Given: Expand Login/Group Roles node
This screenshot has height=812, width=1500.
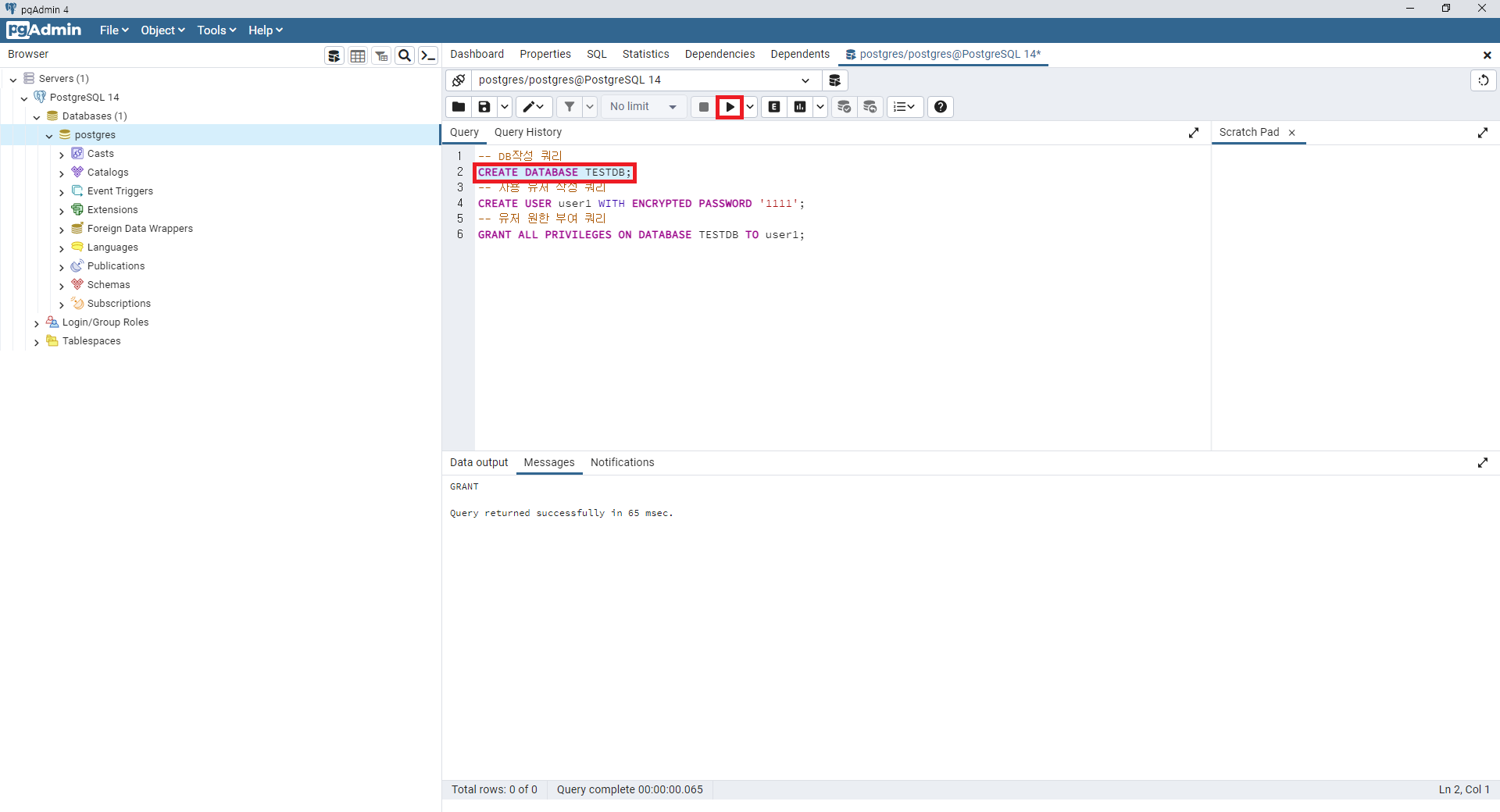Looking at the screenshot, I should [x=37, y=323].
